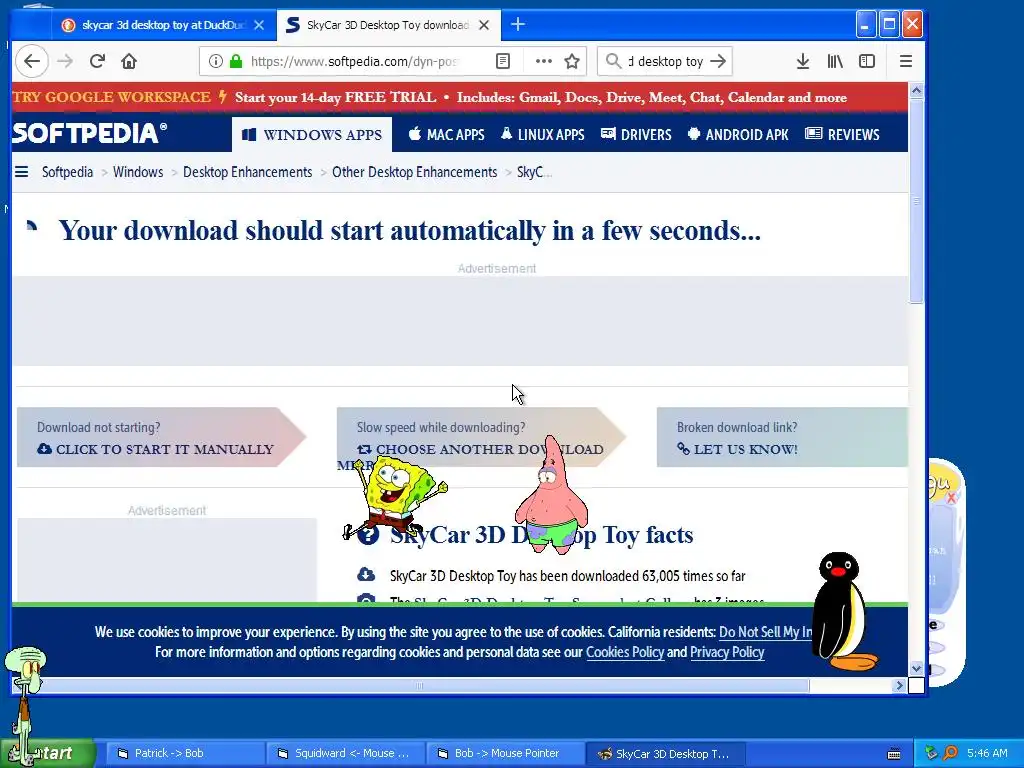Go to the Windows breadcrumb
The image size is (1024, 768).
tap(138, 172)
